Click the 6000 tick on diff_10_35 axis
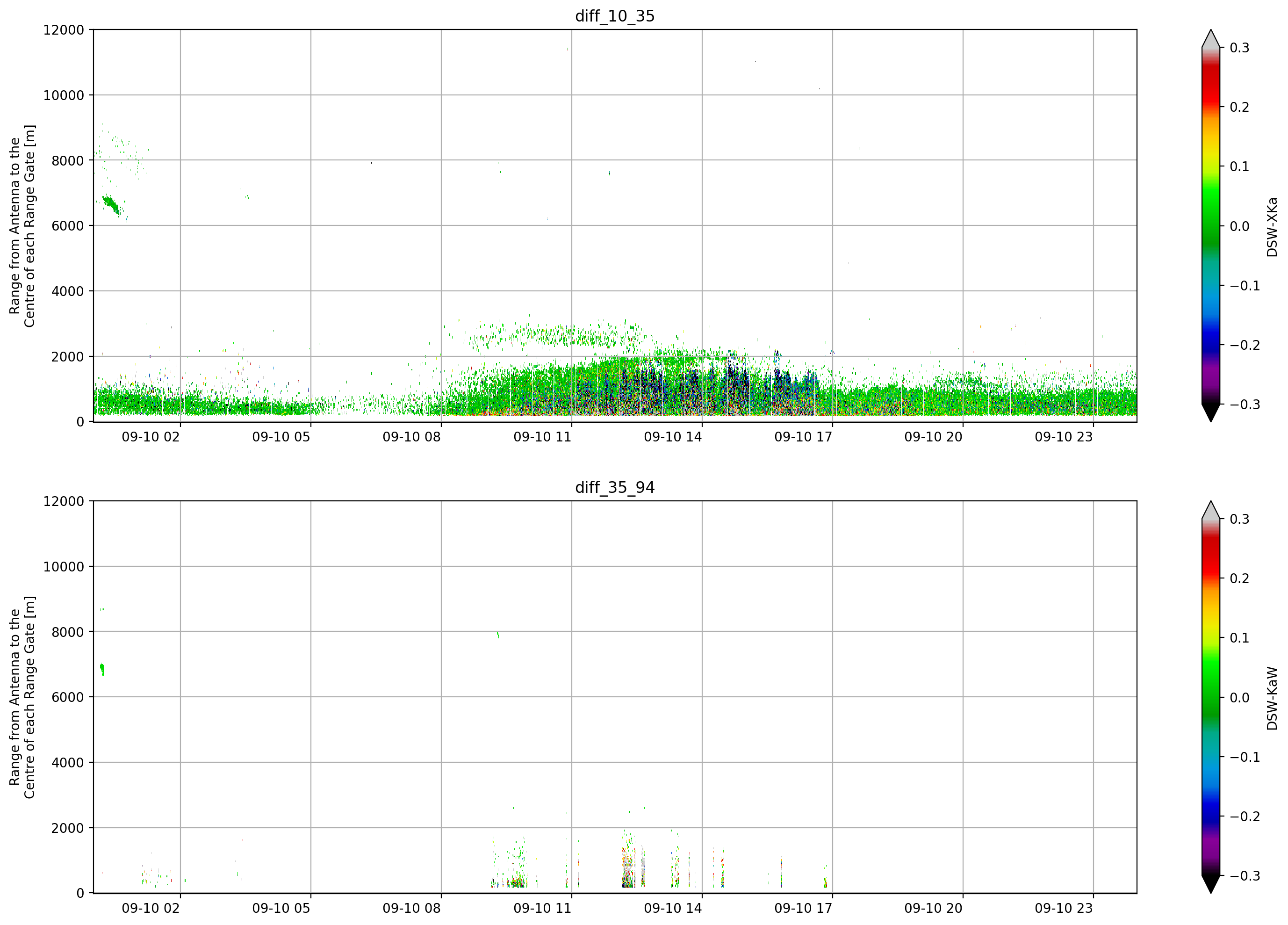This screenshot has width=1288, height=925. tap(68, 226)
